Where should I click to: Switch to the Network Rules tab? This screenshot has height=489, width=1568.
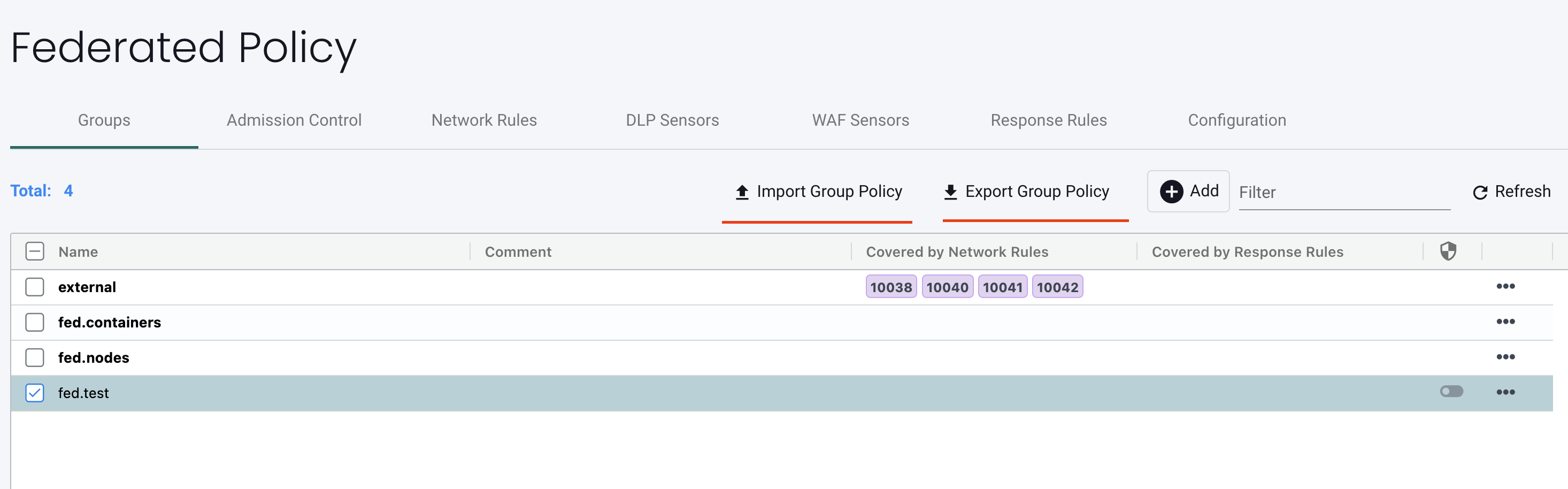pyautogui.click(x=484, y=120)
